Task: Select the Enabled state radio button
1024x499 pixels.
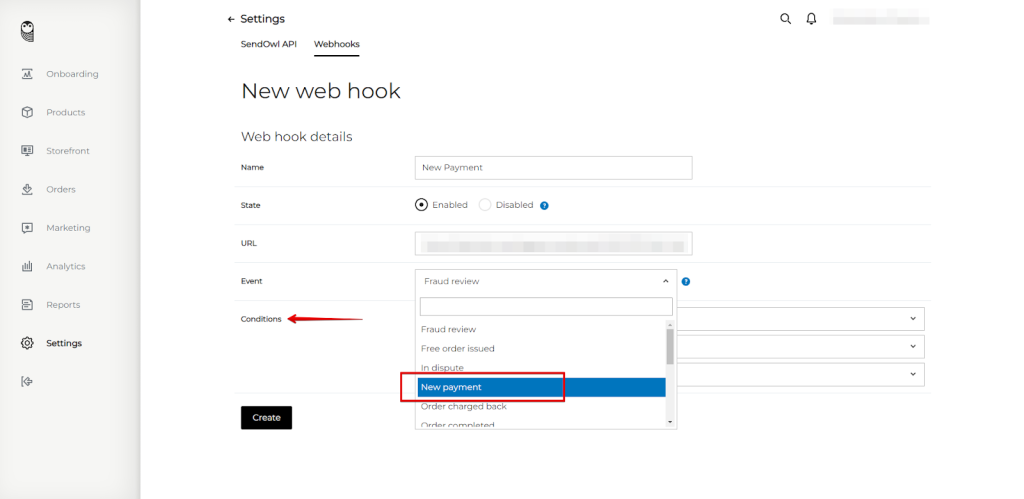Action: 421,205
